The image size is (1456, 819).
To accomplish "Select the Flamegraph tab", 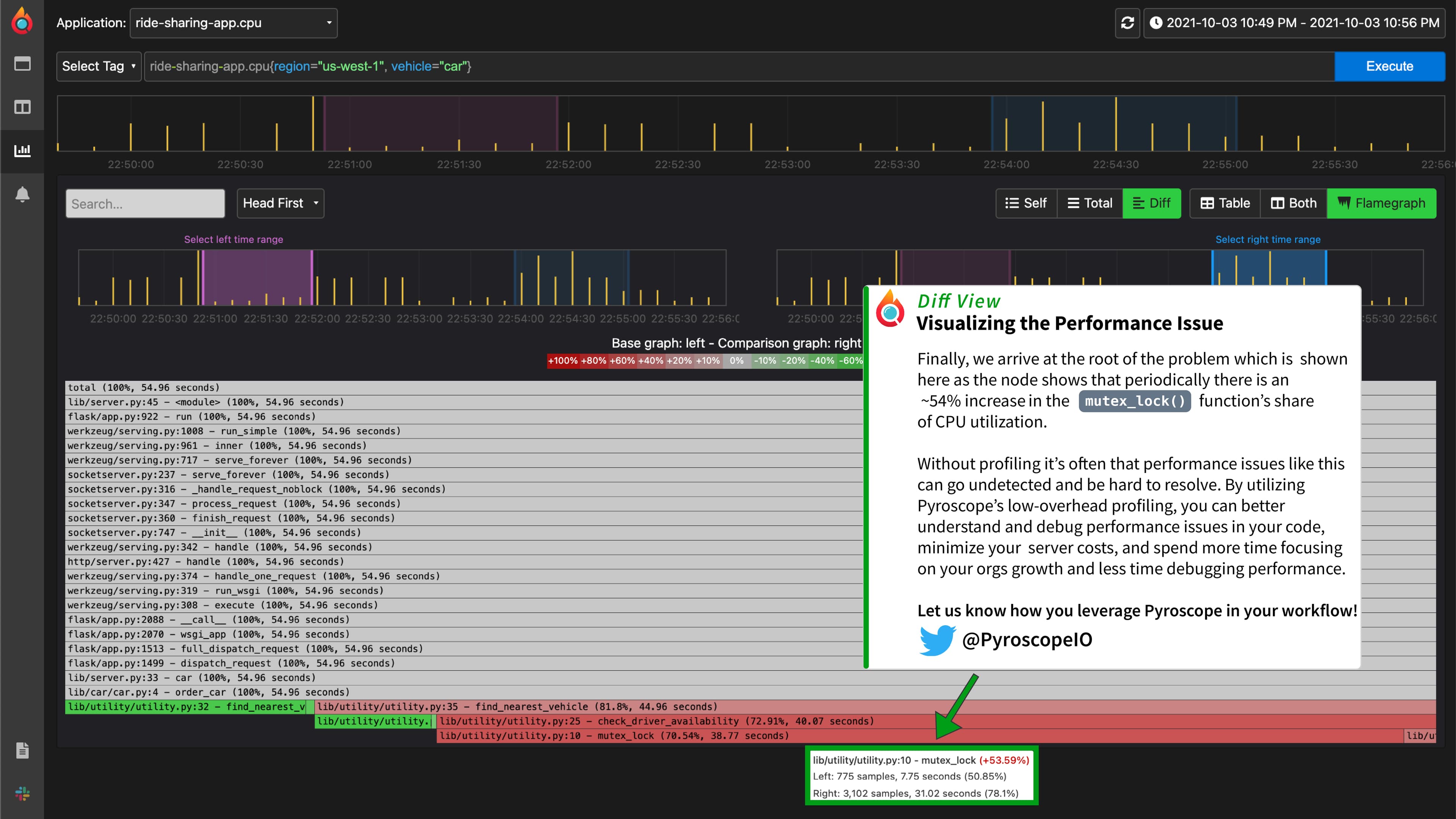I will click(1381, 203).
